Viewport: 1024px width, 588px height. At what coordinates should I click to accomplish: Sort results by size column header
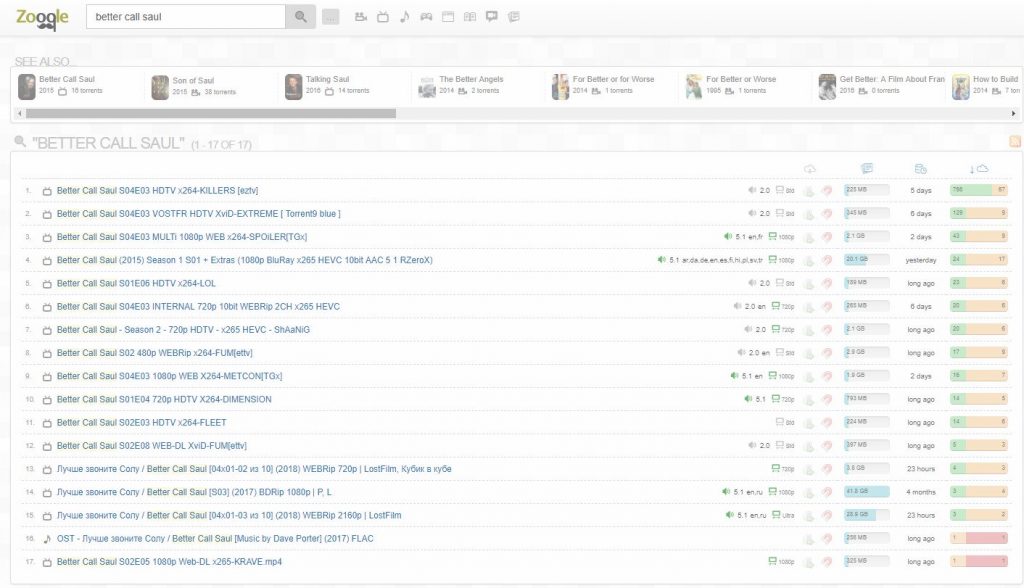866,169
